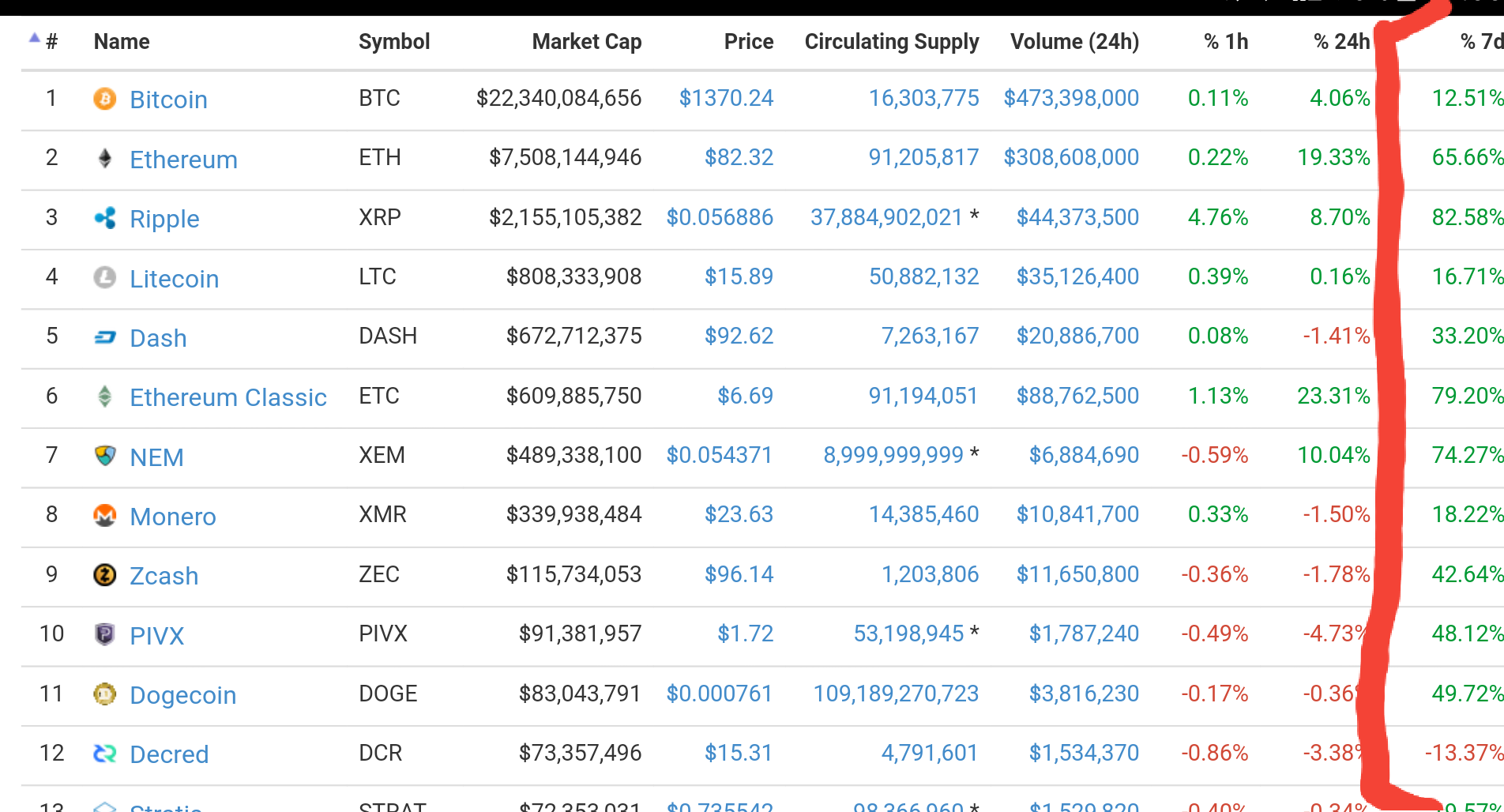Click the NEM logo icon
The width and height of the screenshot is (1504, 812).
104,456
